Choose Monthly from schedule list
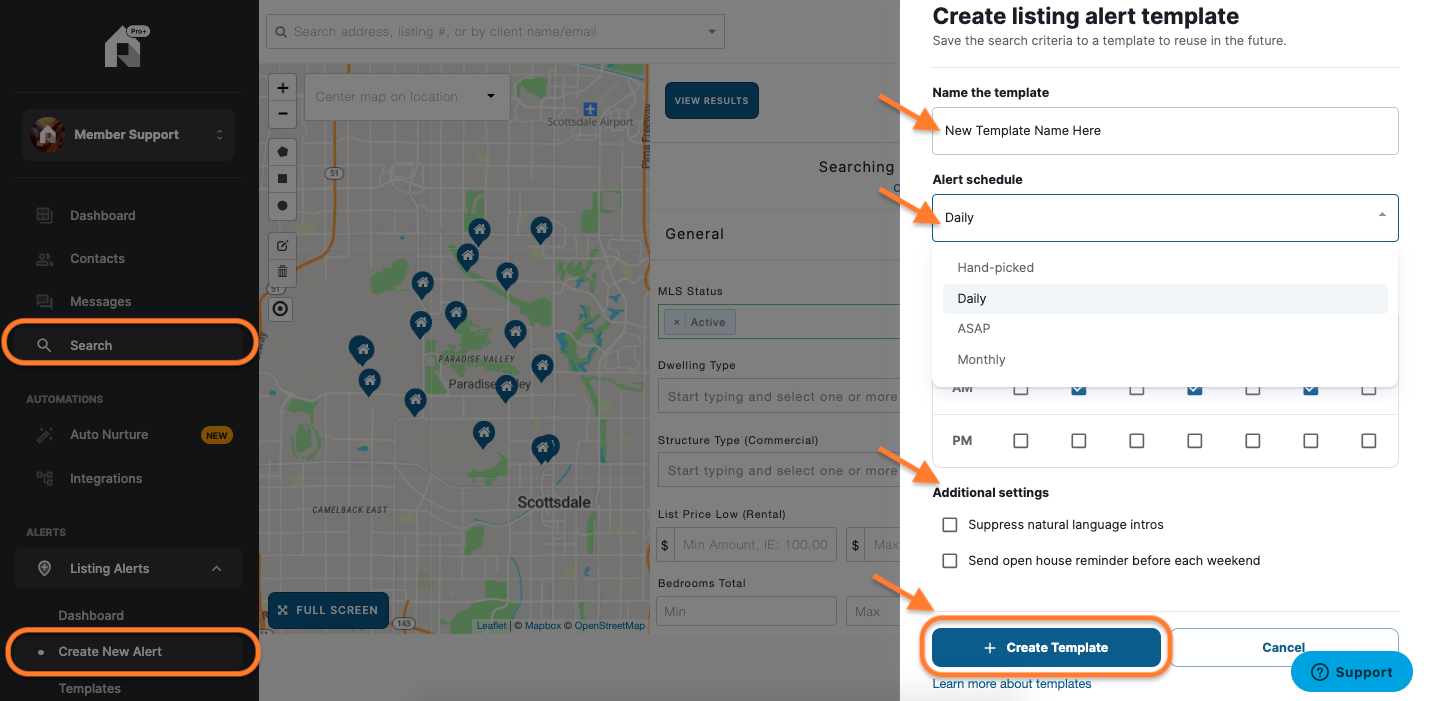The width and height of the screenshot is (1430, 701). (x=1165, y=360)
